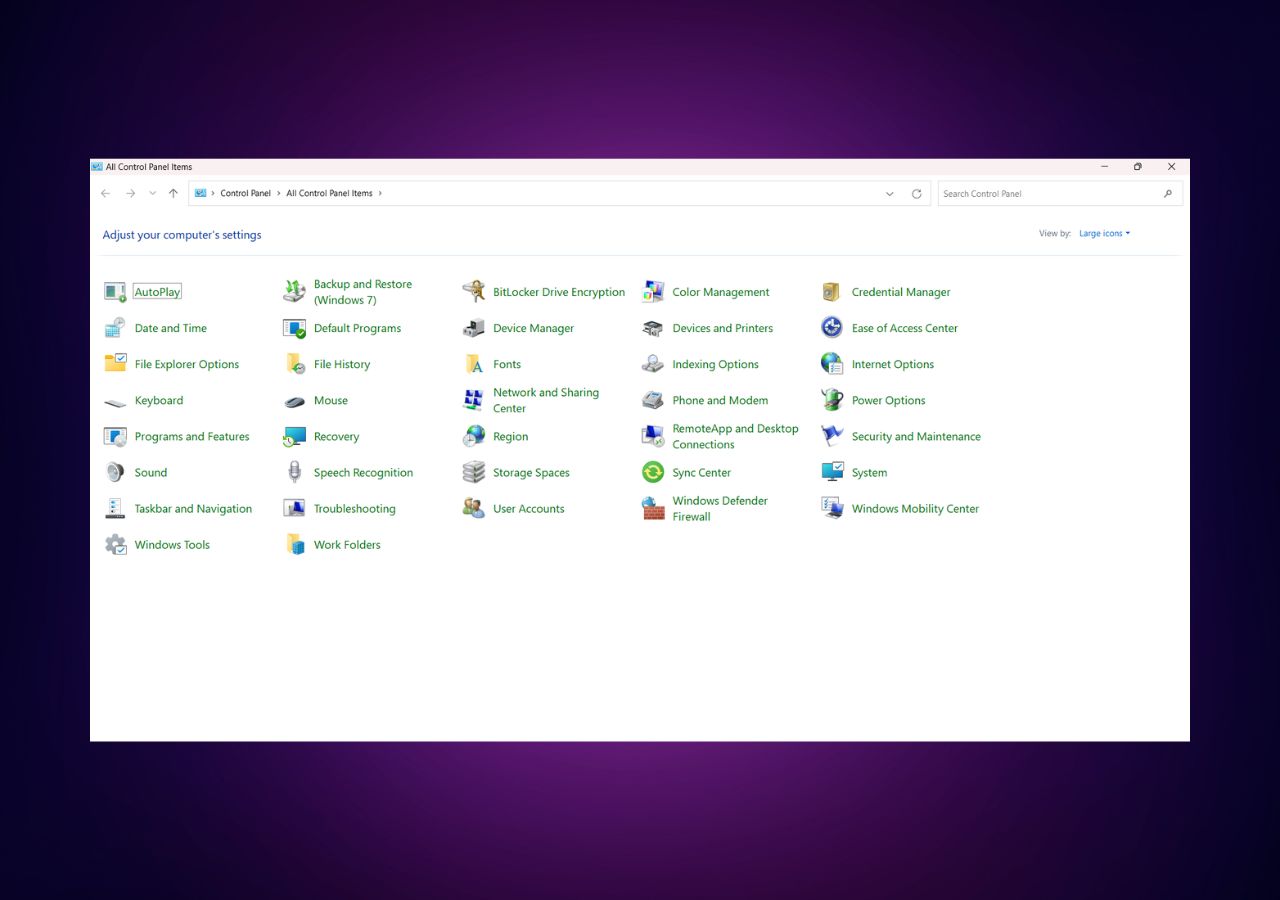This screenshot has height=900, width=1280.
Task: Click the Forward navigation arrow
Action: [x=130, y=194]
